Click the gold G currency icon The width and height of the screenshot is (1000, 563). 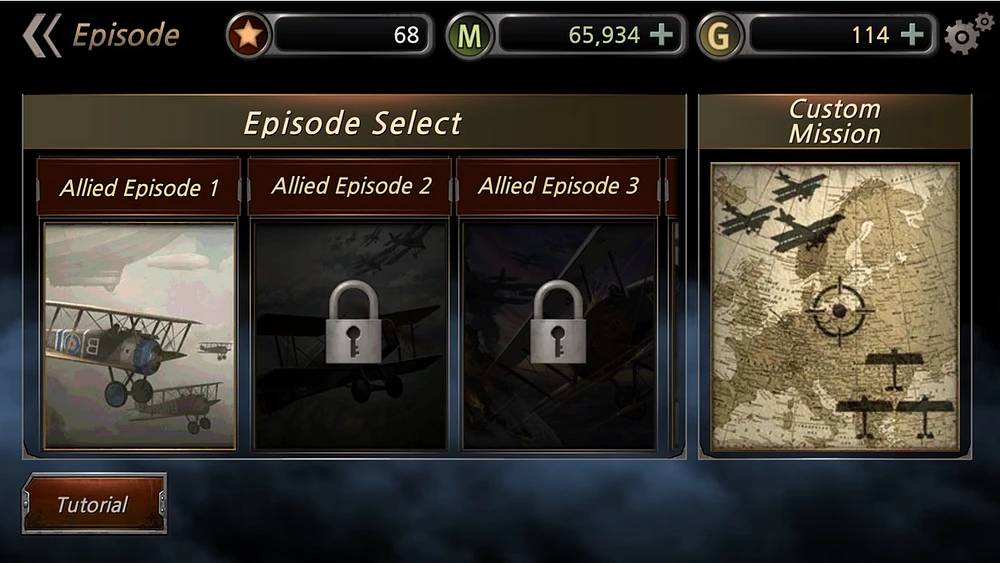pyautogui.click(x=719, y=36)
